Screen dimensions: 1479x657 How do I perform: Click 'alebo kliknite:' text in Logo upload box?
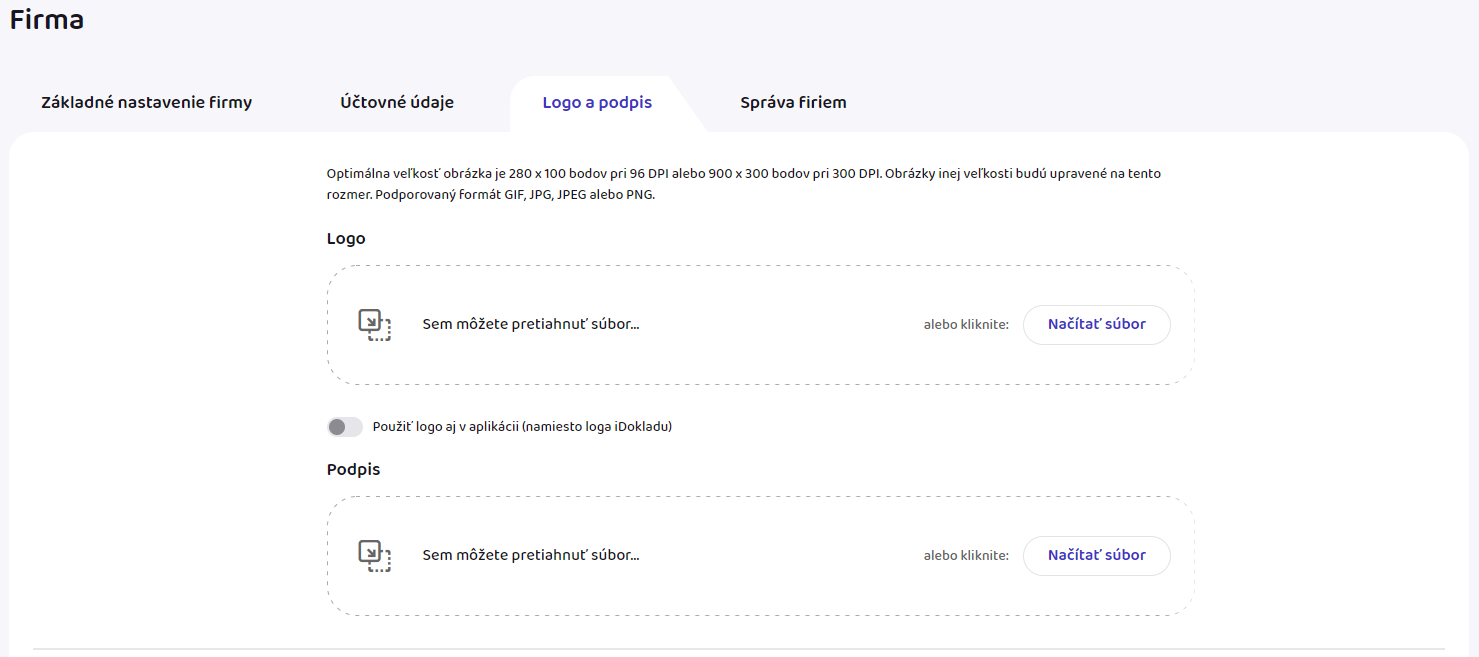[x=966, y=325]
